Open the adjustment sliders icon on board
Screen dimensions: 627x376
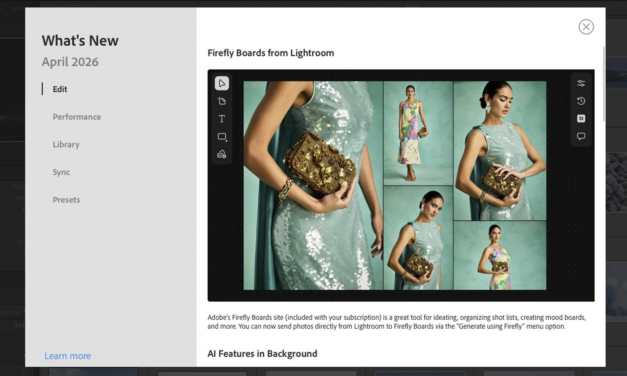(x=581, y=83)
